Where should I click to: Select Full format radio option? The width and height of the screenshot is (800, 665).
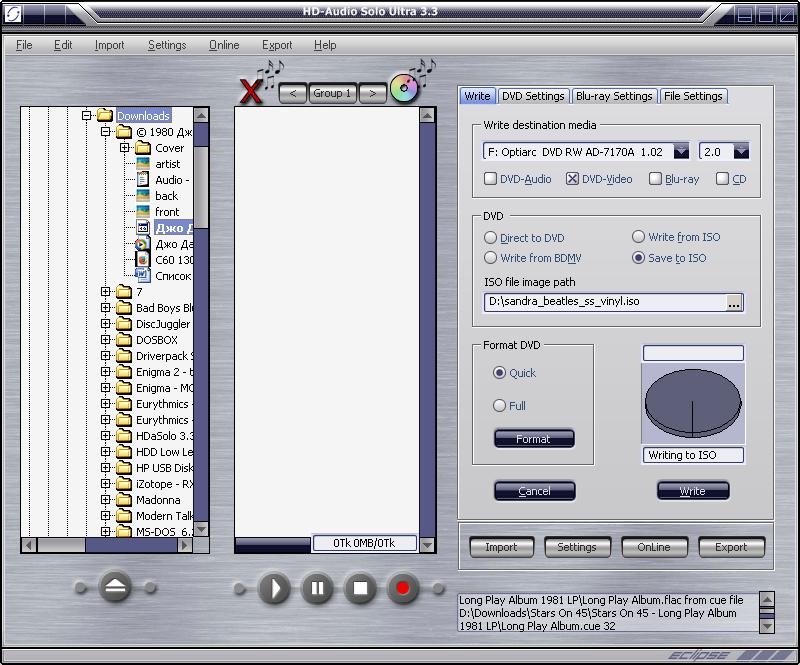[x=499, y=406]
